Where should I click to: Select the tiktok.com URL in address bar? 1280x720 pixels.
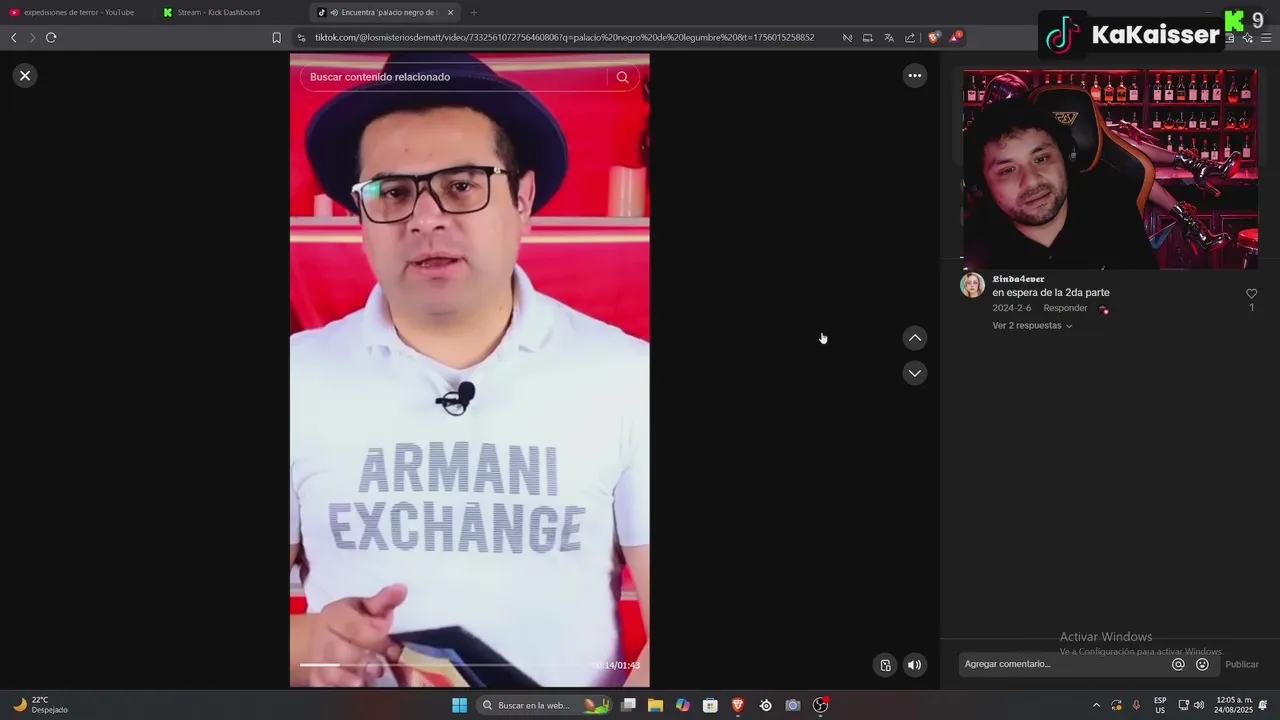pos(564,37)
